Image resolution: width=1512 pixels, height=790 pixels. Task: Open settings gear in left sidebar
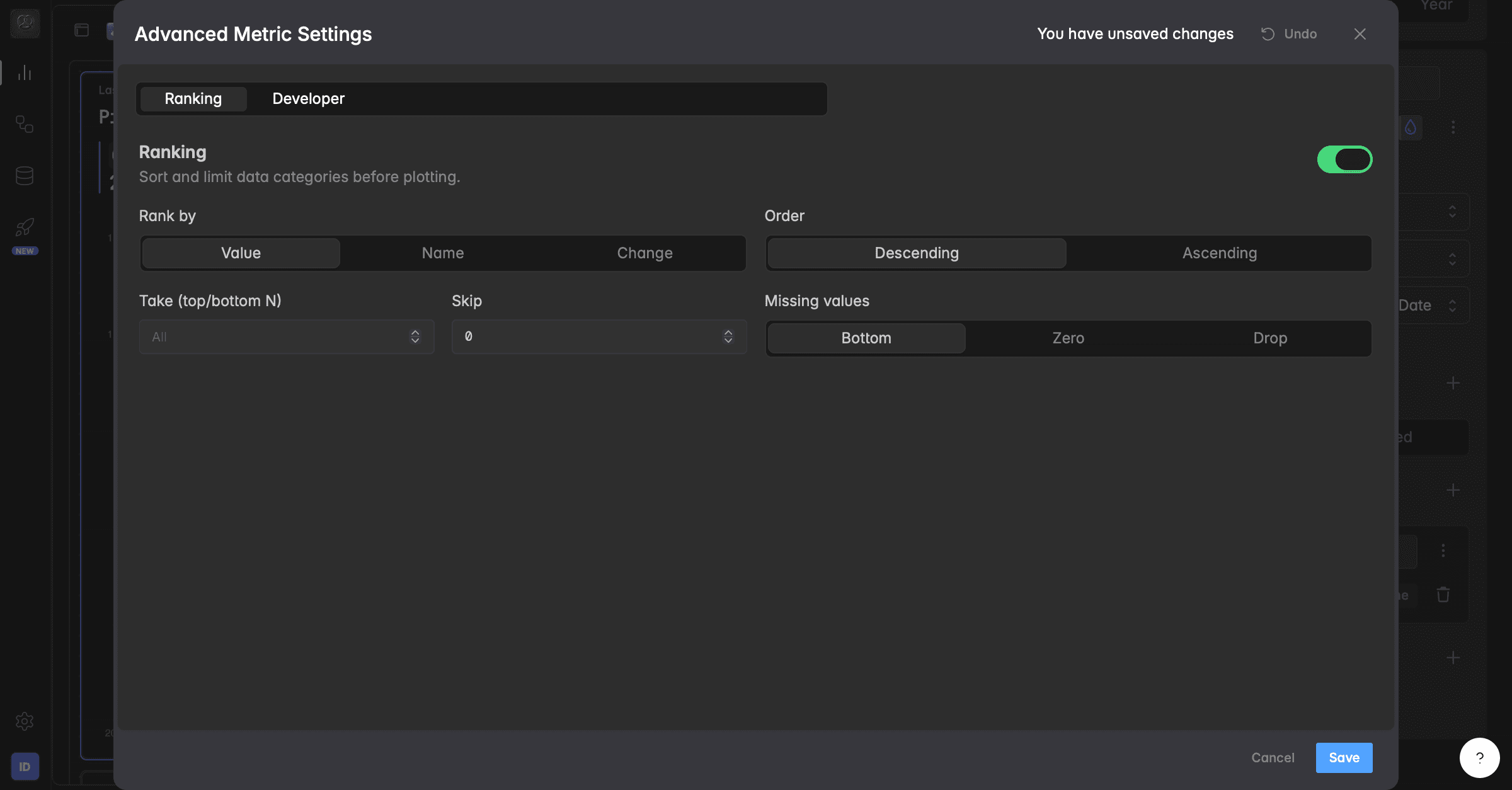(x=25, y=721)
